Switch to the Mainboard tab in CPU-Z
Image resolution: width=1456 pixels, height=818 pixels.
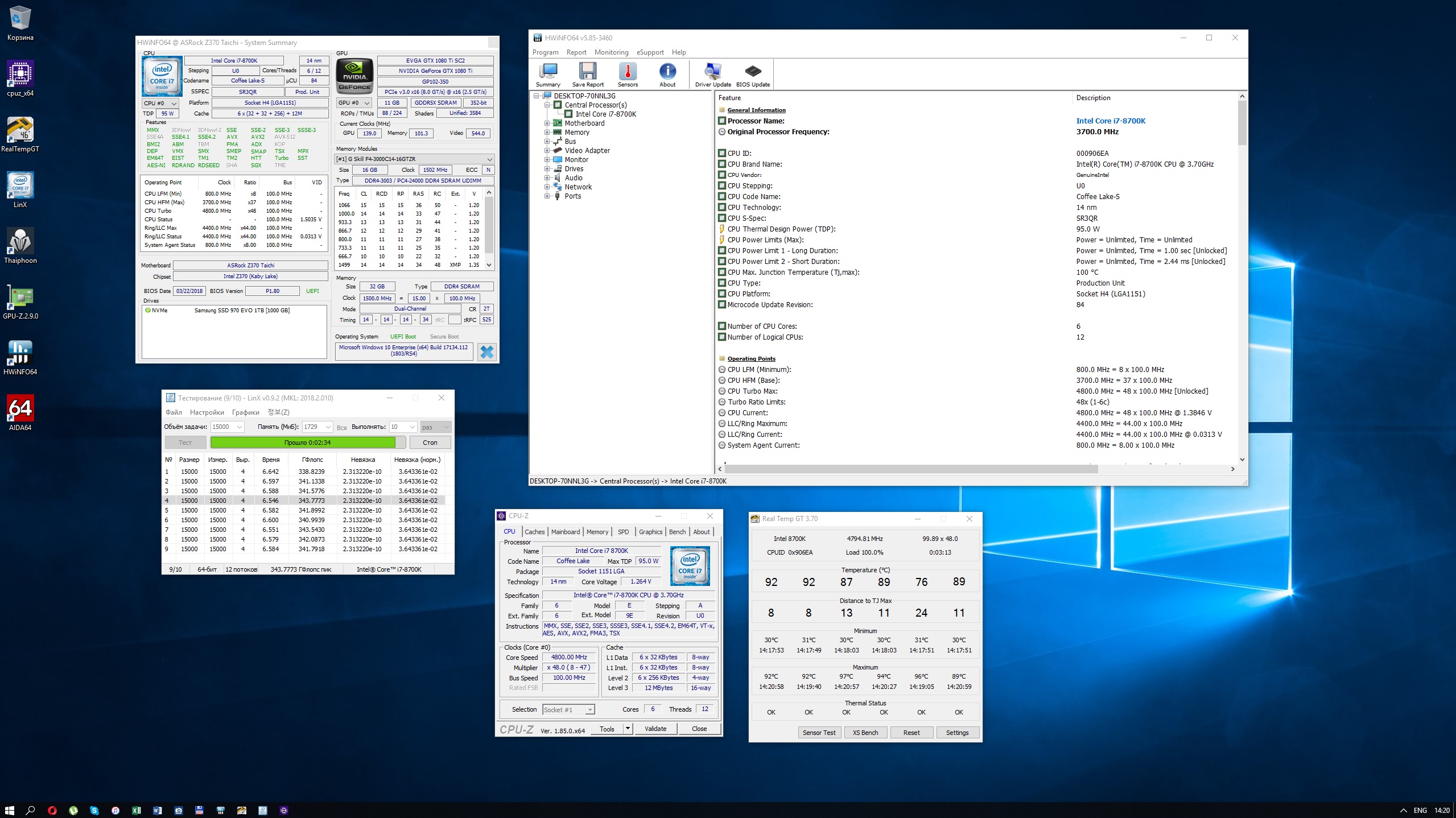(565, 532)
